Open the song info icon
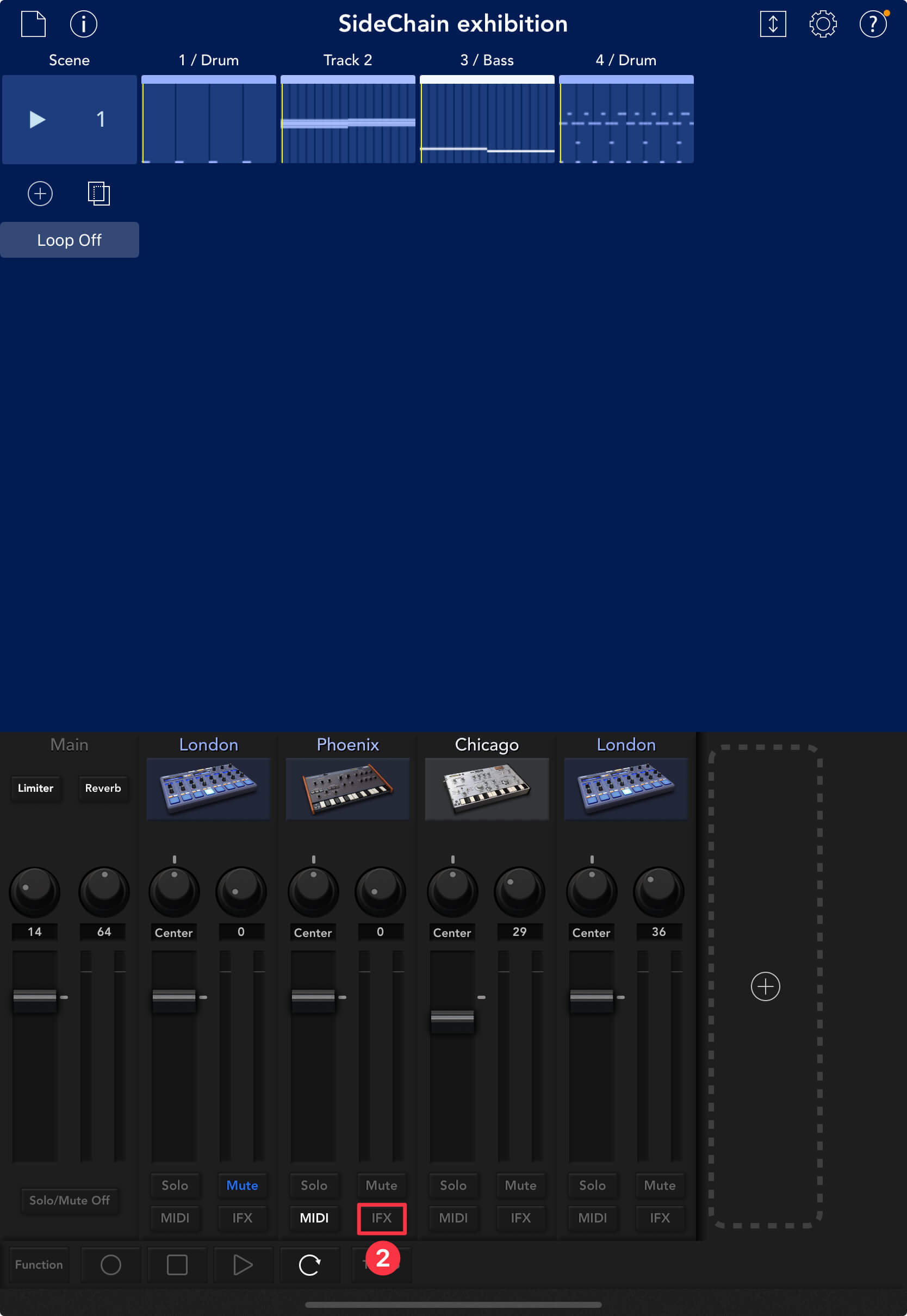The width and height of the screenshot is (907, 1316). click(x=84, y=24)
